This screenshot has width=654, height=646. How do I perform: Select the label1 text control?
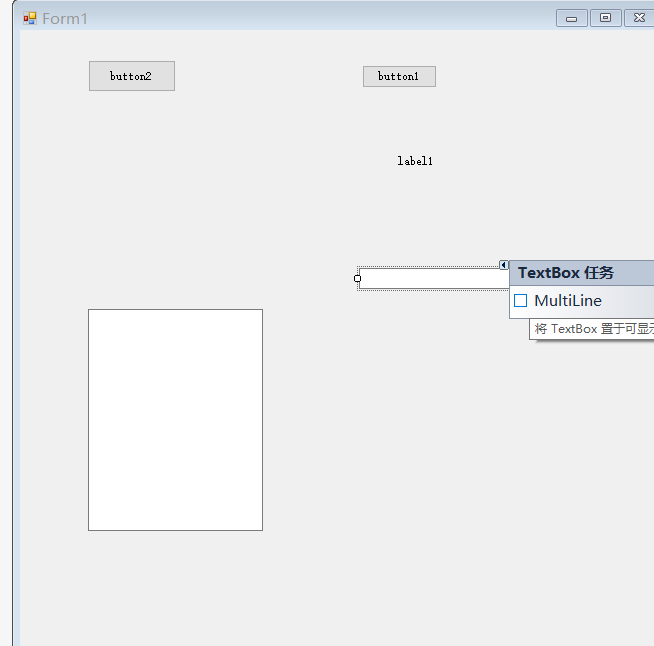[x=415, y=161]
